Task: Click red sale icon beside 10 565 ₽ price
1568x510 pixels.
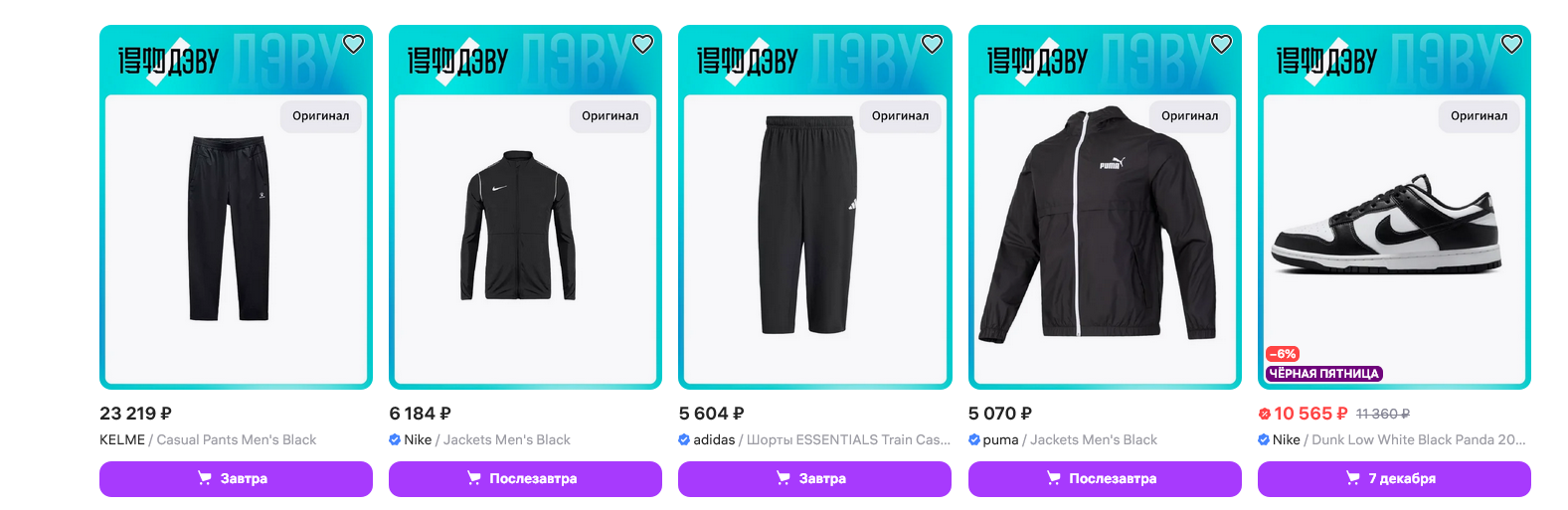Action: [x=1265, y=414]
